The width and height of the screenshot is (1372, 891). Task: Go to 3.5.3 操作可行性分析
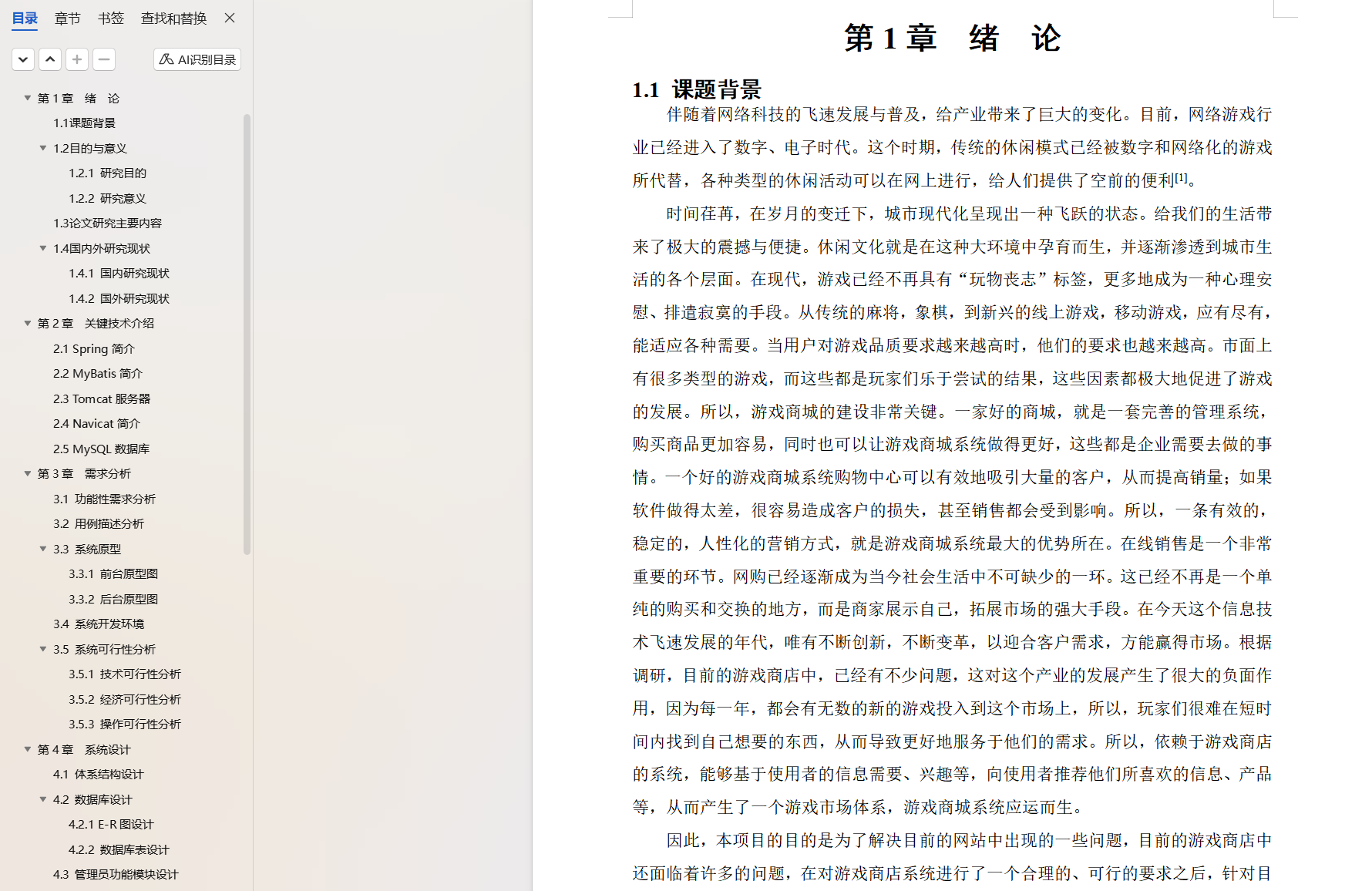pyautogui.click(x=124, y=724)
